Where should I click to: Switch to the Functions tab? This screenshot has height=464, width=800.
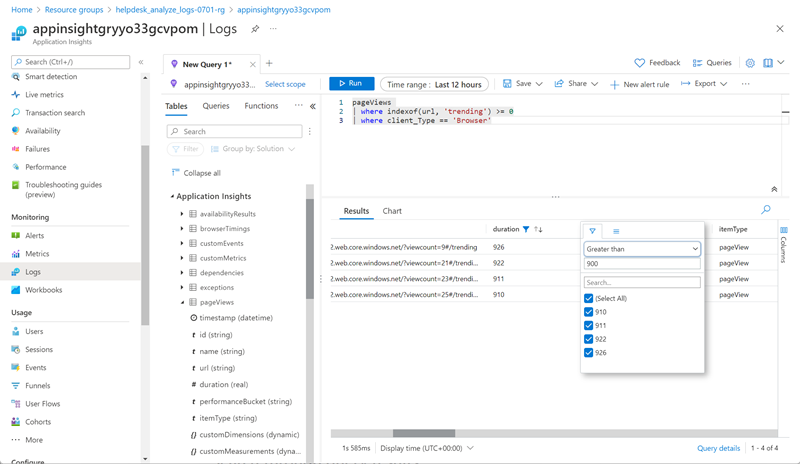click(x=261, y=106)
